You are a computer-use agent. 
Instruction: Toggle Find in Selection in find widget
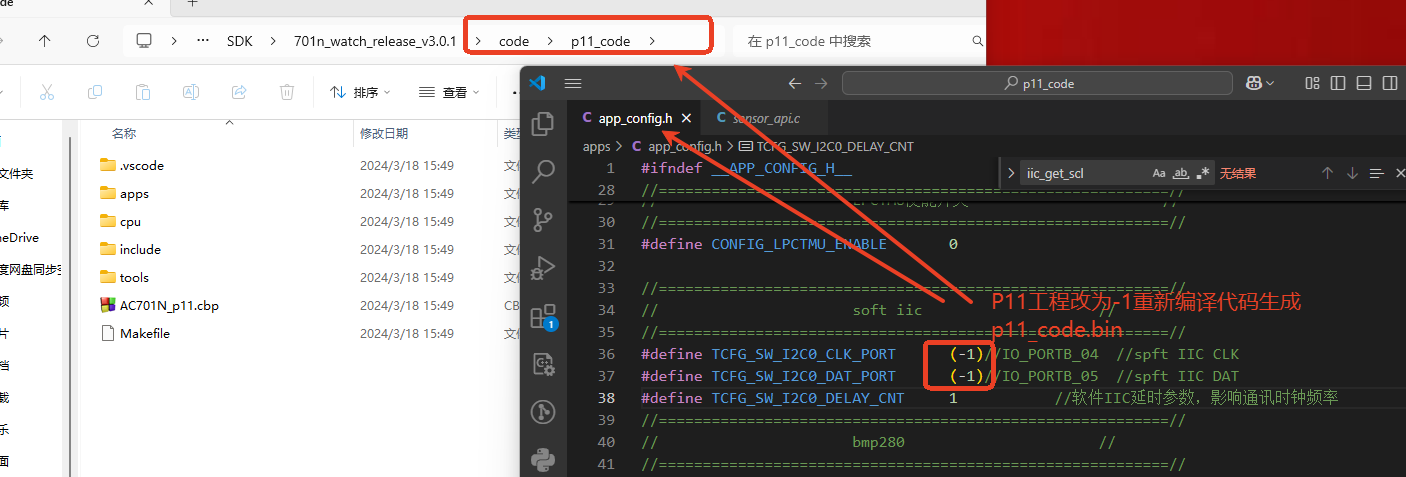(1376, 173)
